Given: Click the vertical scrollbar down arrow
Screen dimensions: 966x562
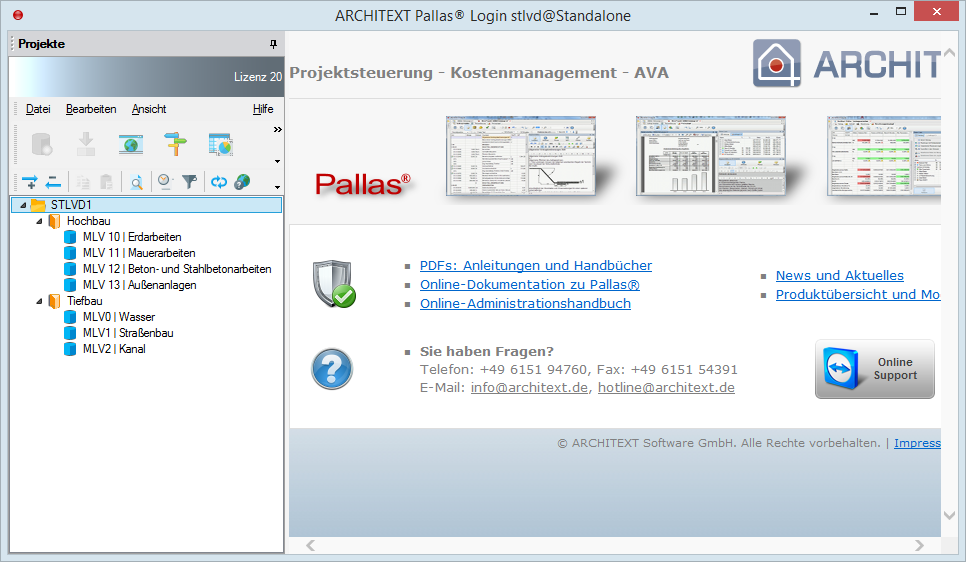Looking at the screenshot, I should point(949,515).
